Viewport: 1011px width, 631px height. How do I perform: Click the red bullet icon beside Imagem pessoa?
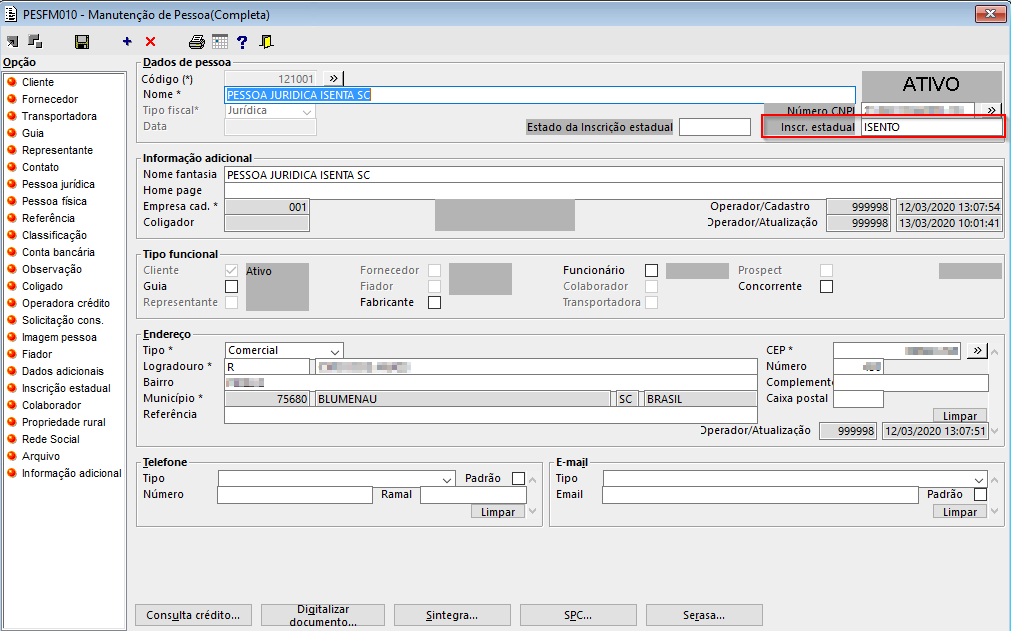coord(12,336)
